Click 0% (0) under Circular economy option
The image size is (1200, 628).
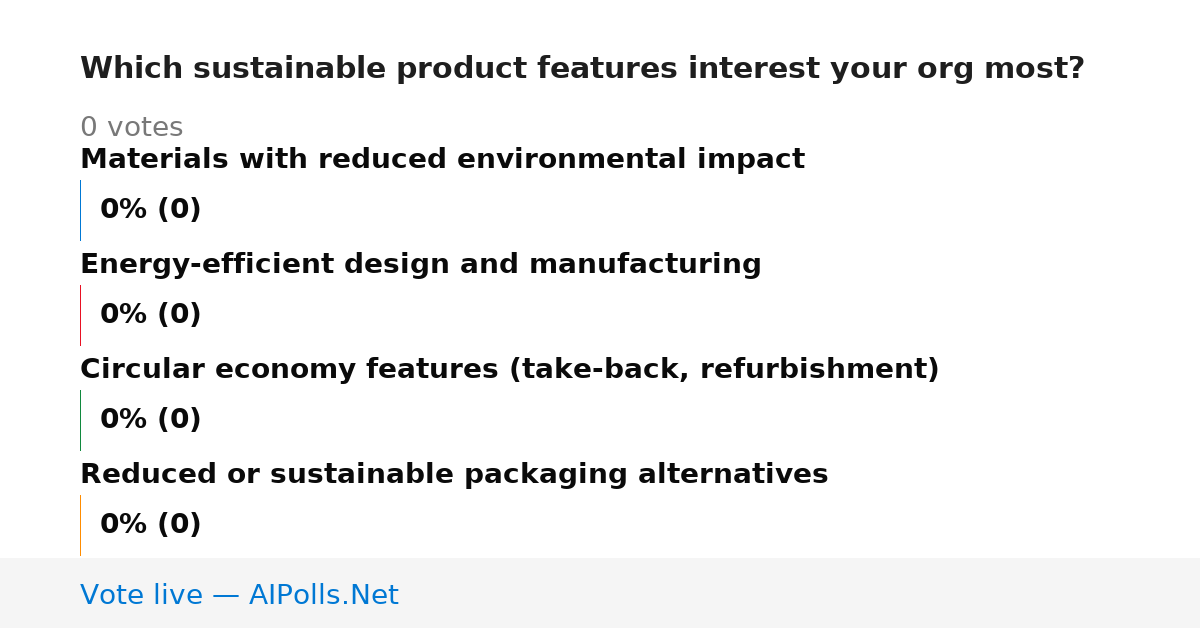[x=151, y=420]
